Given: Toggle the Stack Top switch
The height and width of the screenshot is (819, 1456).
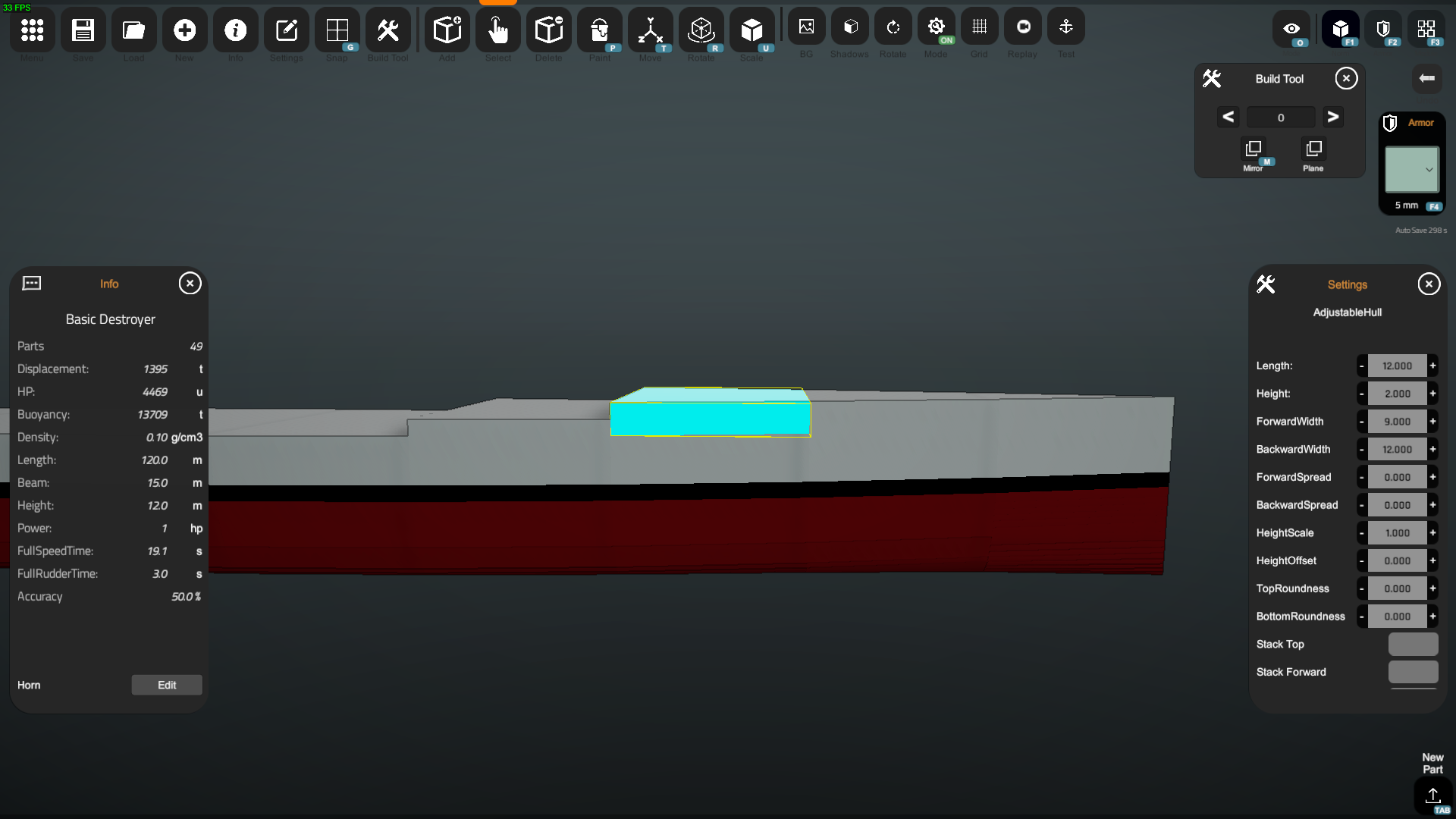Looking at the screenshot, I should tap(1413, 644).
